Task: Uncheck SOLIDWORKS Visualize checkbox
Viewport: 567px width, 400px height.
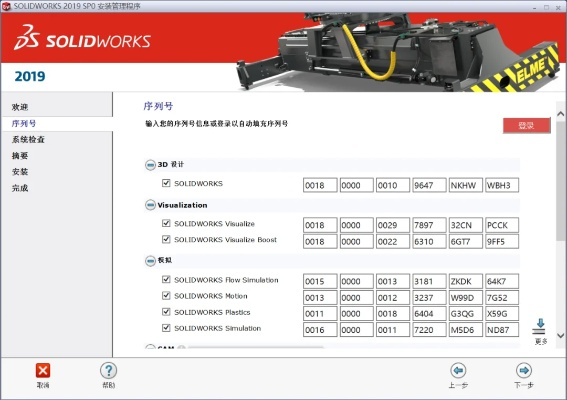Action: click(166, 223)
